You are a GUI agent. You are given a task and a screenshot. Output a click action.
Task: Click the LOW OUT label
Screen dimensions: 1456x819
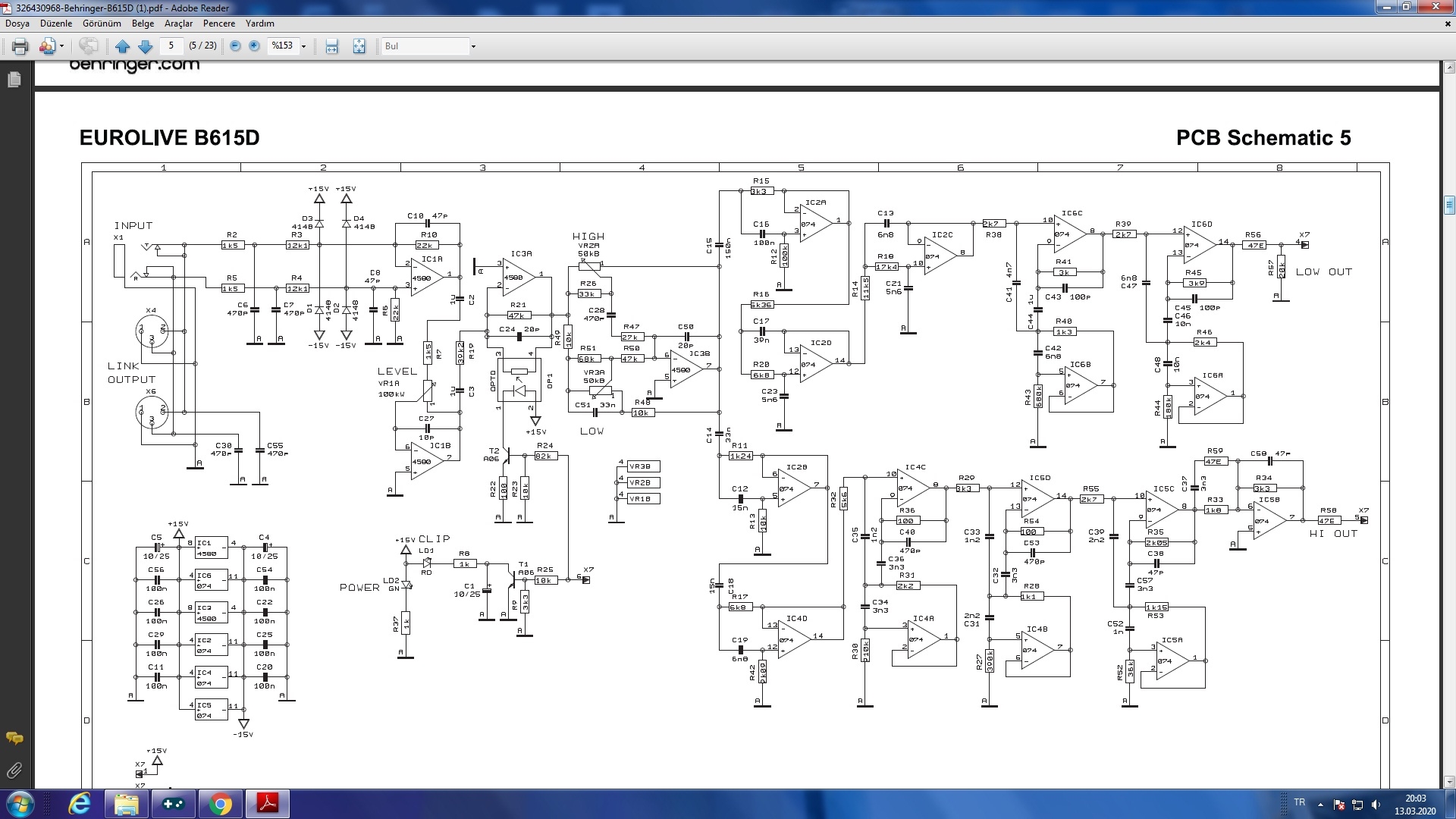pyautogui.click(x=1324, y=271)
